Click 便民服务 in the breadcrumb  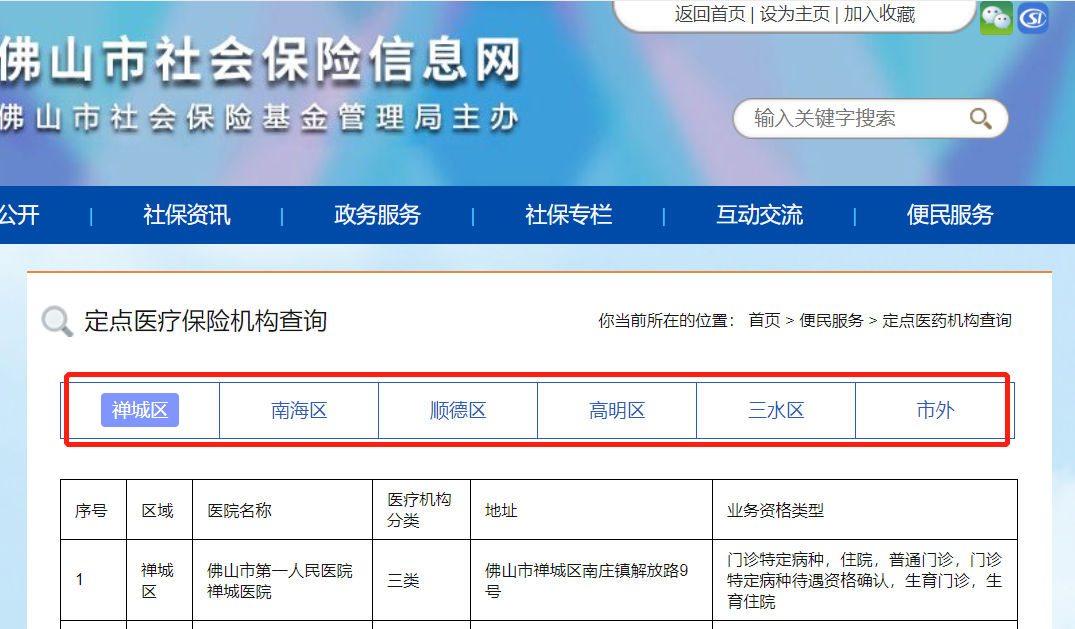click(831, 320)
